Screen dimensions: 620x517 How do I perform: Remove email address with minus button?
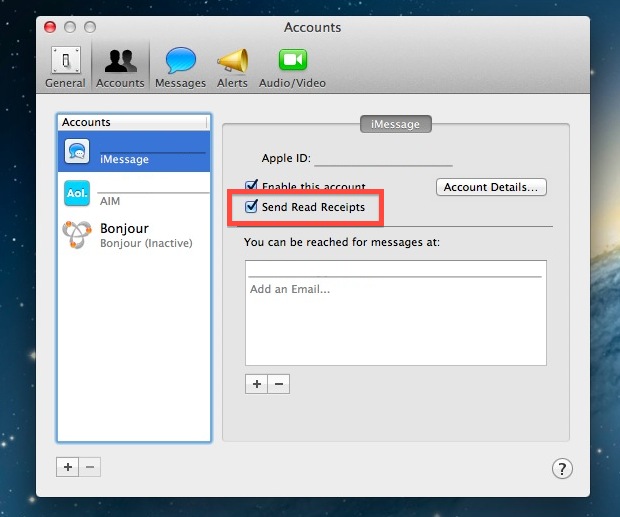coord(279,384)
